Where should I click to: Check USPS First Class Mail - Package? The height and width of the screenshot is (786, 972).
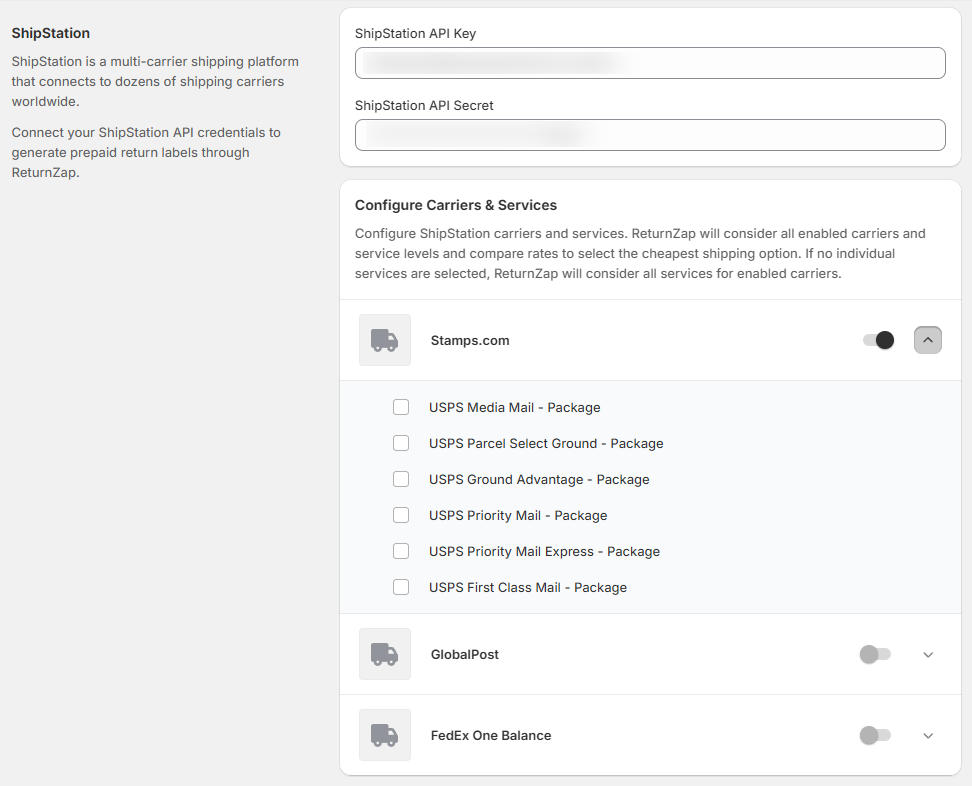click(x=401, y=587)
